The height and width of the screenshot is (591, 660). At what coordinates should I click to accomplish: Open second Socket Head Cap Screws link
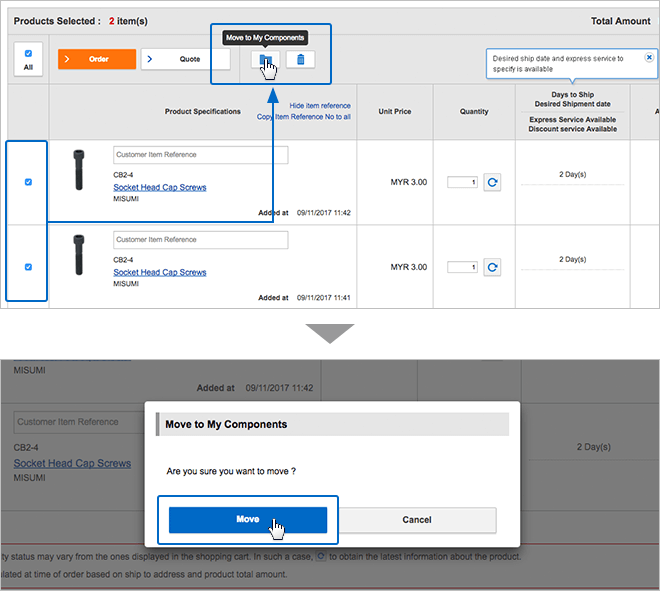[160, 272]
